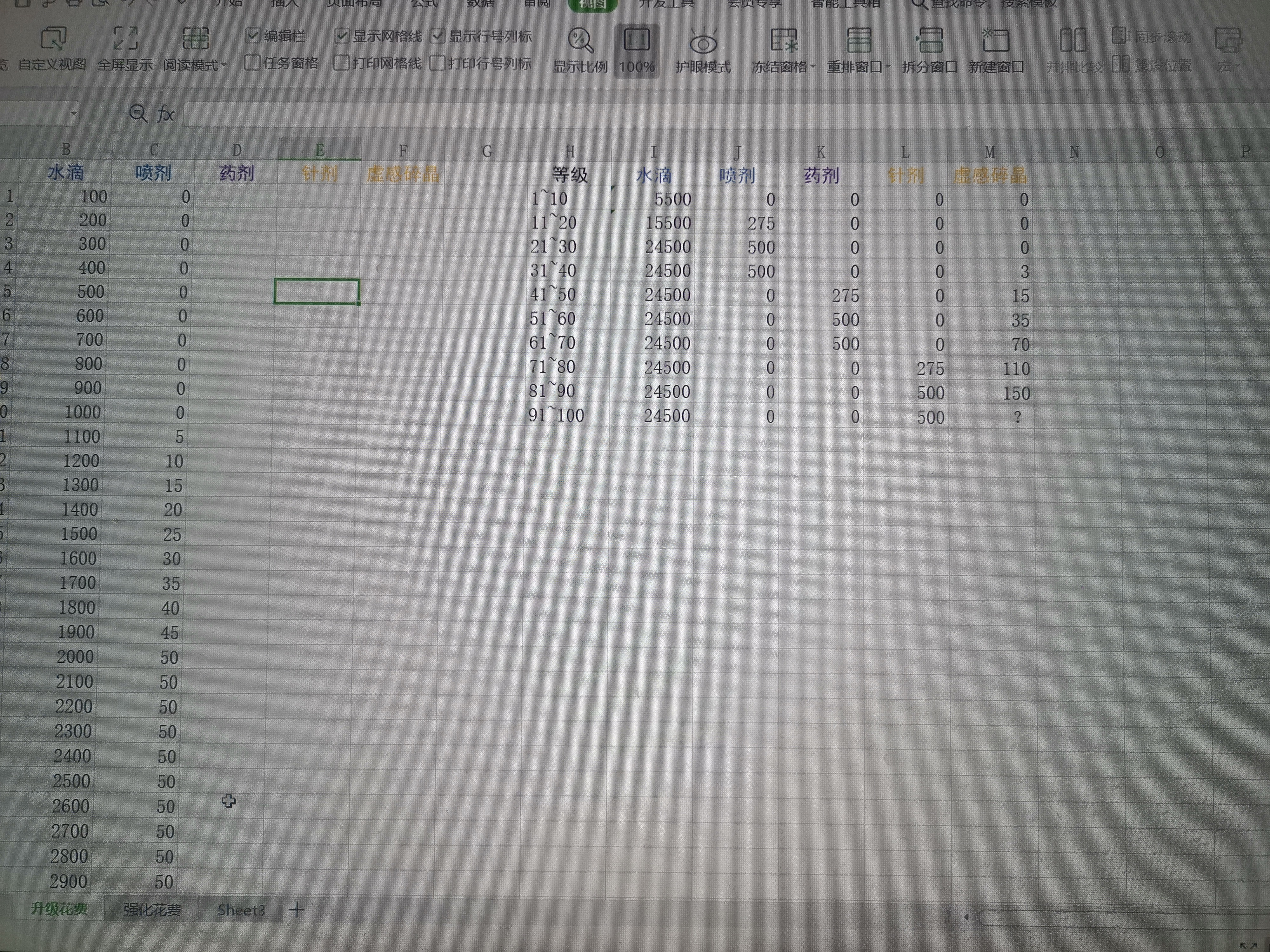Open the 显示比例 zoom ratio icon
The image size is (1270, 952).
(x=580, y=40)
